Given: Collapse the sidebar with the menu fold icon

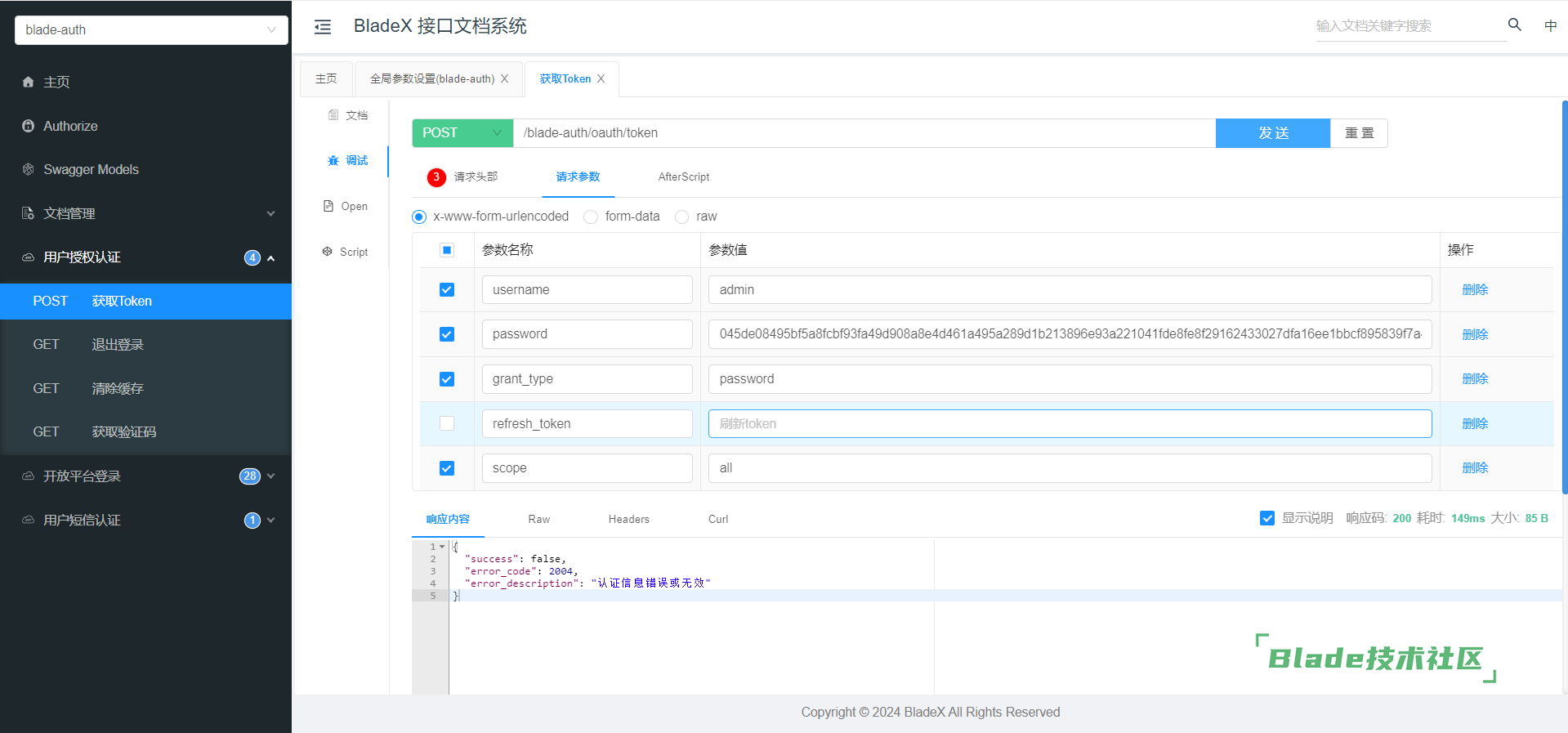Looking at the screenshot, I should [x=323, y=27].
